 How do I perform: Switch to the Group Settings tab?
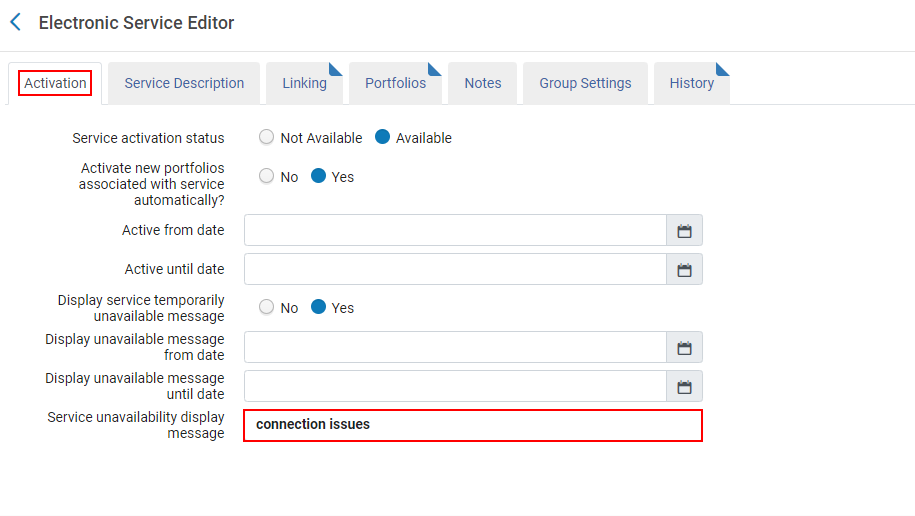[585, 83]
